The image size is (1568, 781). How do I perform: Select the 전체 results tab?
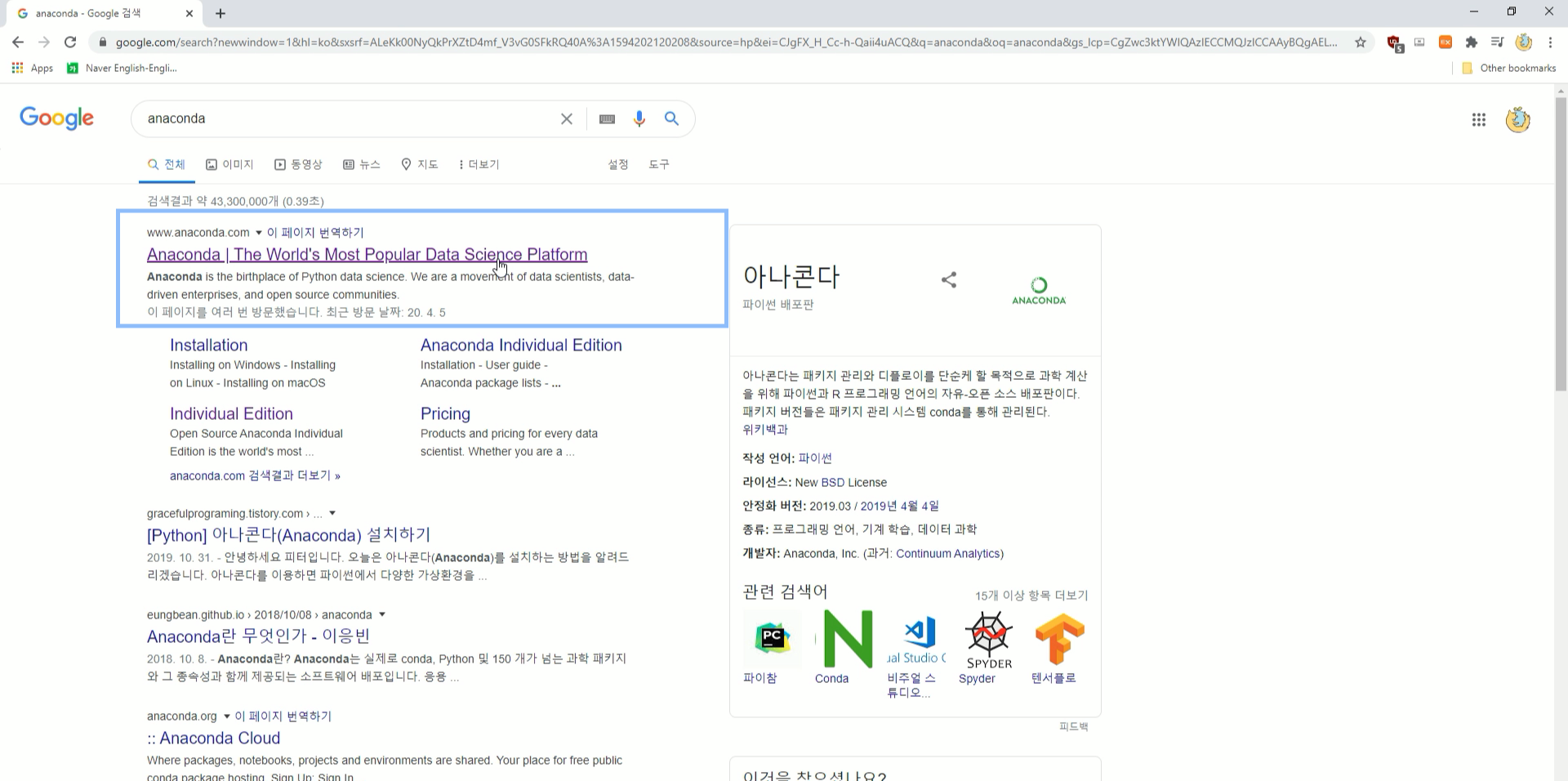pyautogui.click(x=167, y=164)
